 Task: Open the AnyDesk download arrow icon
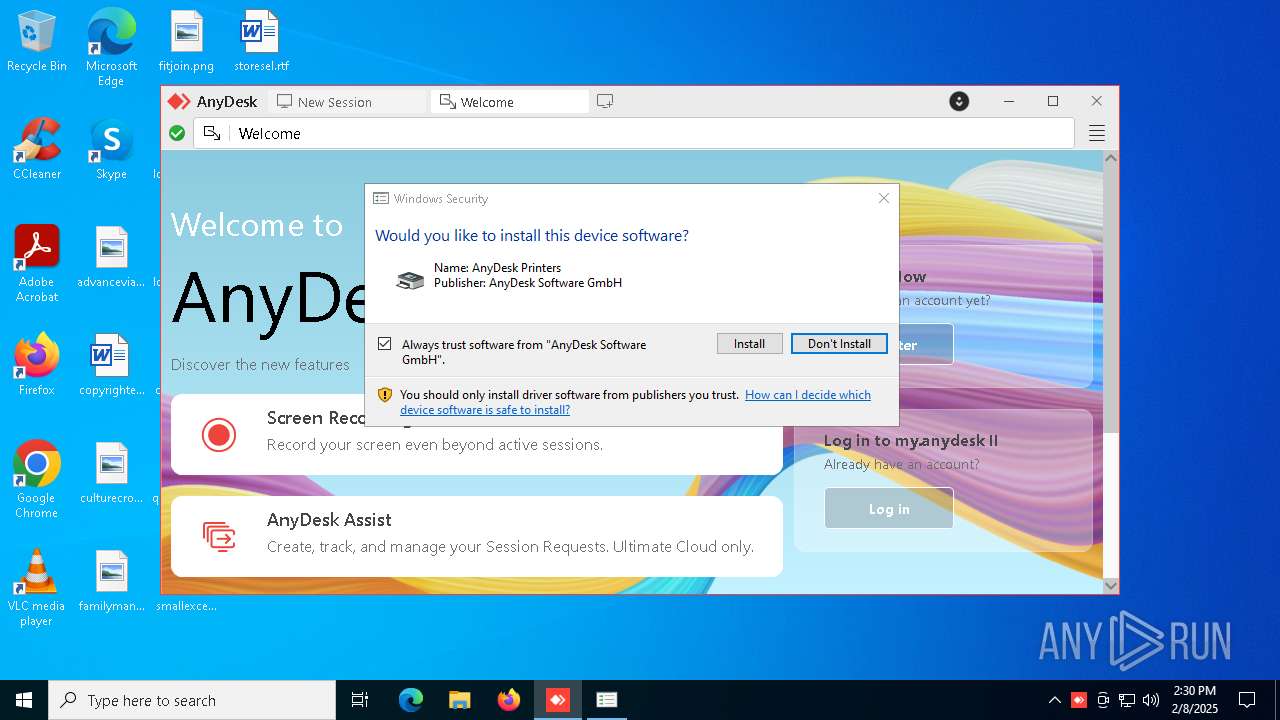(959, 101)
